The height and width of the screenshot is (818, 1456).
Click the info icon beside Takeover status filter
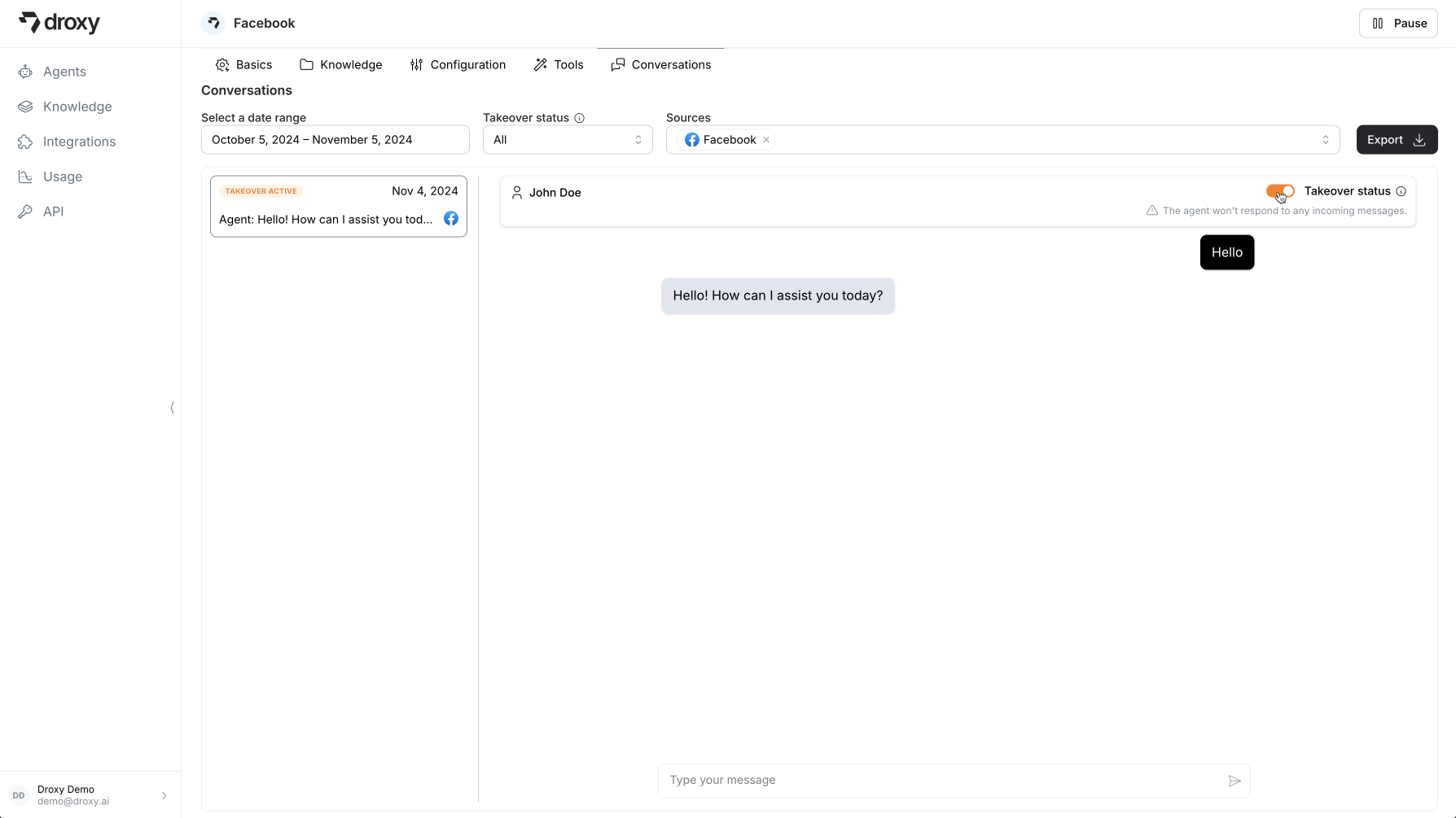pyautogui.click(x=580, y=118)
